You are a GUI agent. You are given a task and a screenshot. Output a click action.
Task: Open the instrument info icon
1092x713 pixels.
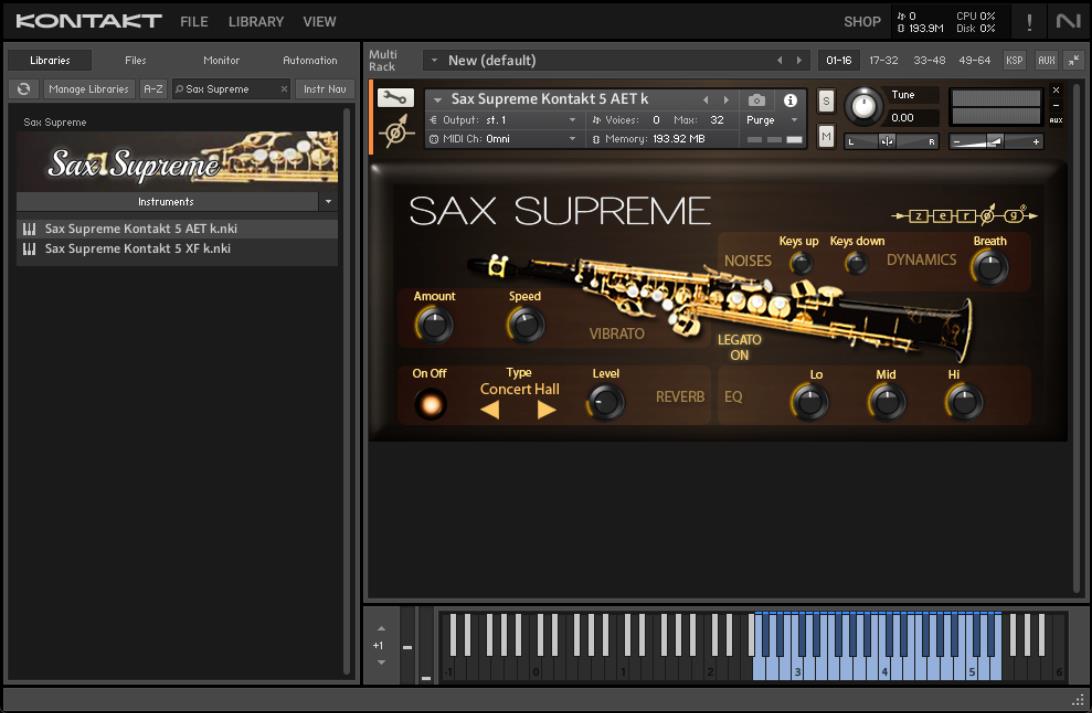[790, 100]
